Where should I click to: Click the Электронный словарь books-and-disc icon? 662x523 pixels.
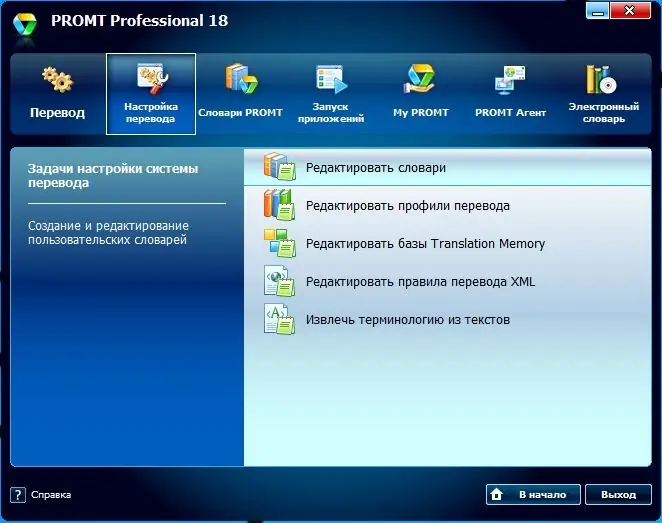(x=601, y=79)
